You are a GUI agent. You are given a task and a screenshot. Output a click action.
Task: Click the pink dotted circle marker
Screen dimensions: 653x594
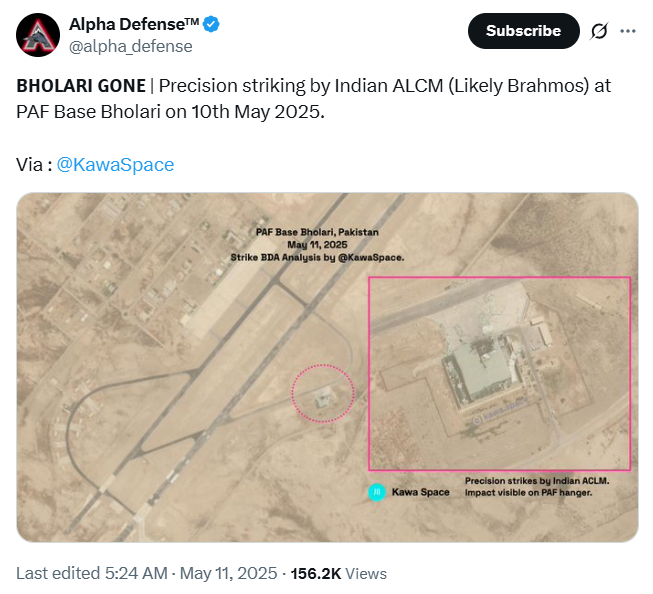click(x=322, y=392)
